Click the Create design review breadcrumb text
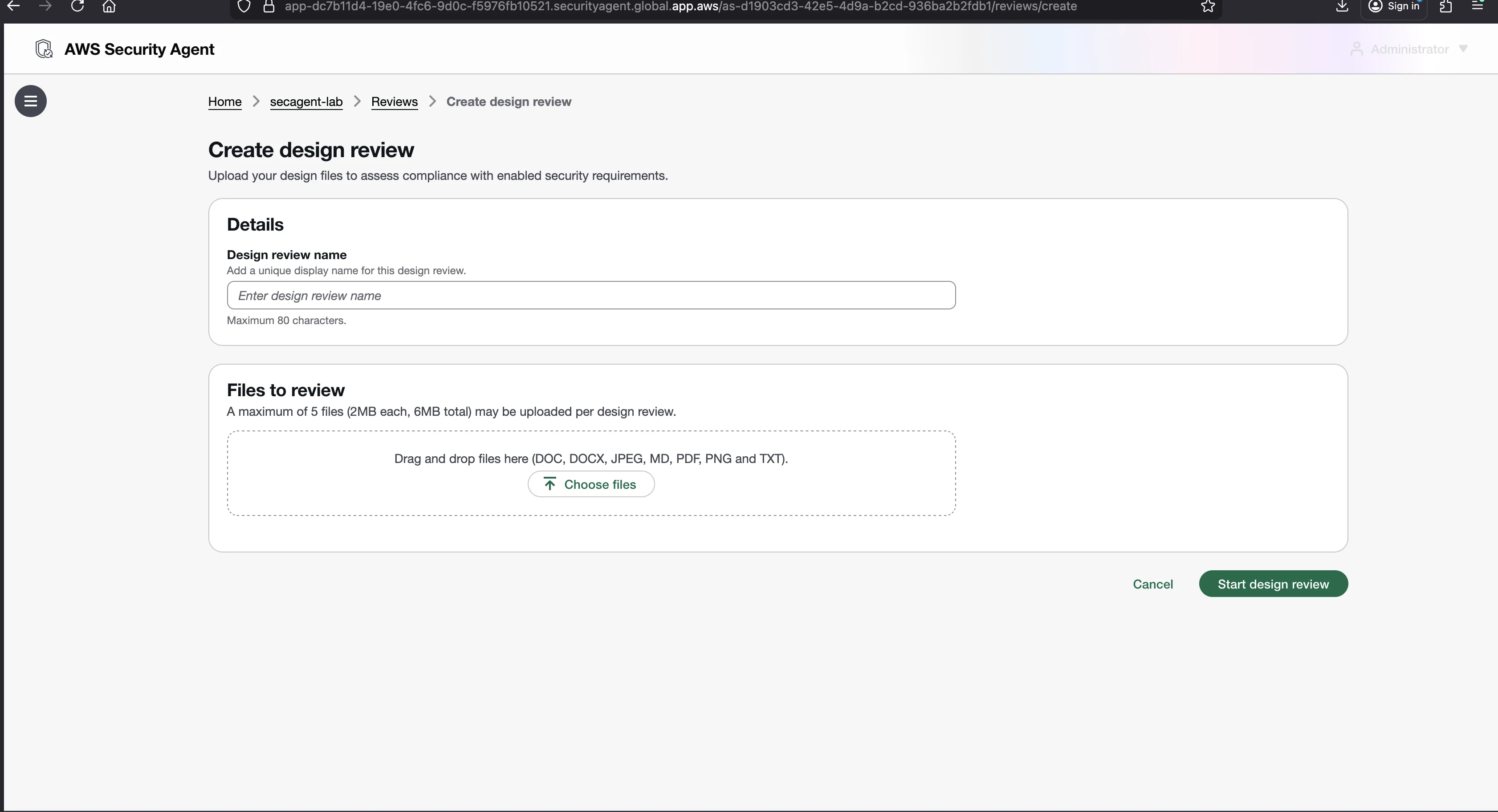The height and width of the screenshot is (812, 1498). point(509,101)
